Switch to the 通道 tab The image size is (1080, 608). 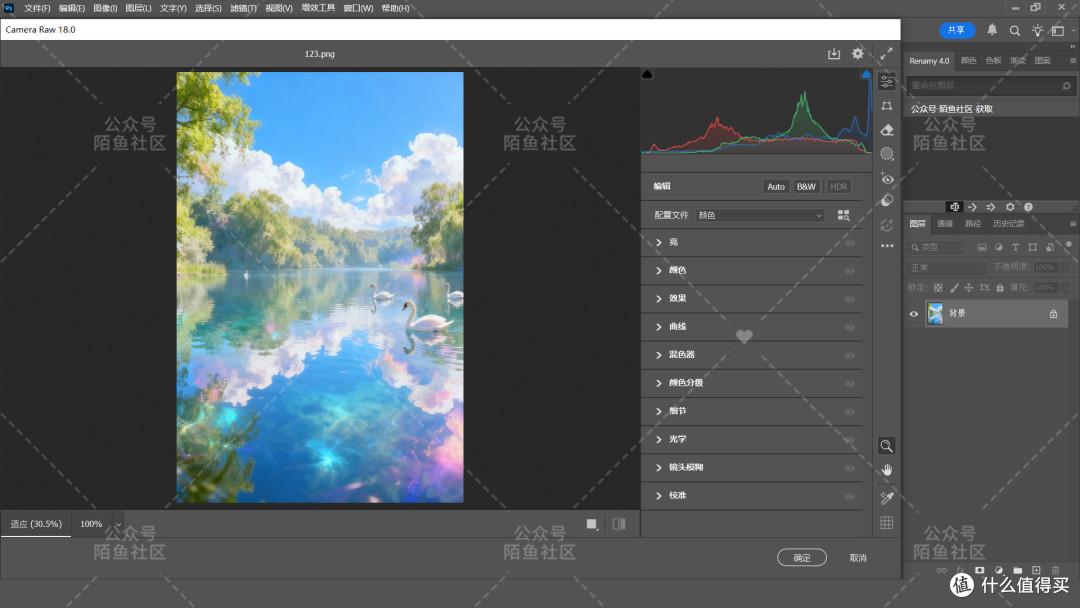(945, 224)
